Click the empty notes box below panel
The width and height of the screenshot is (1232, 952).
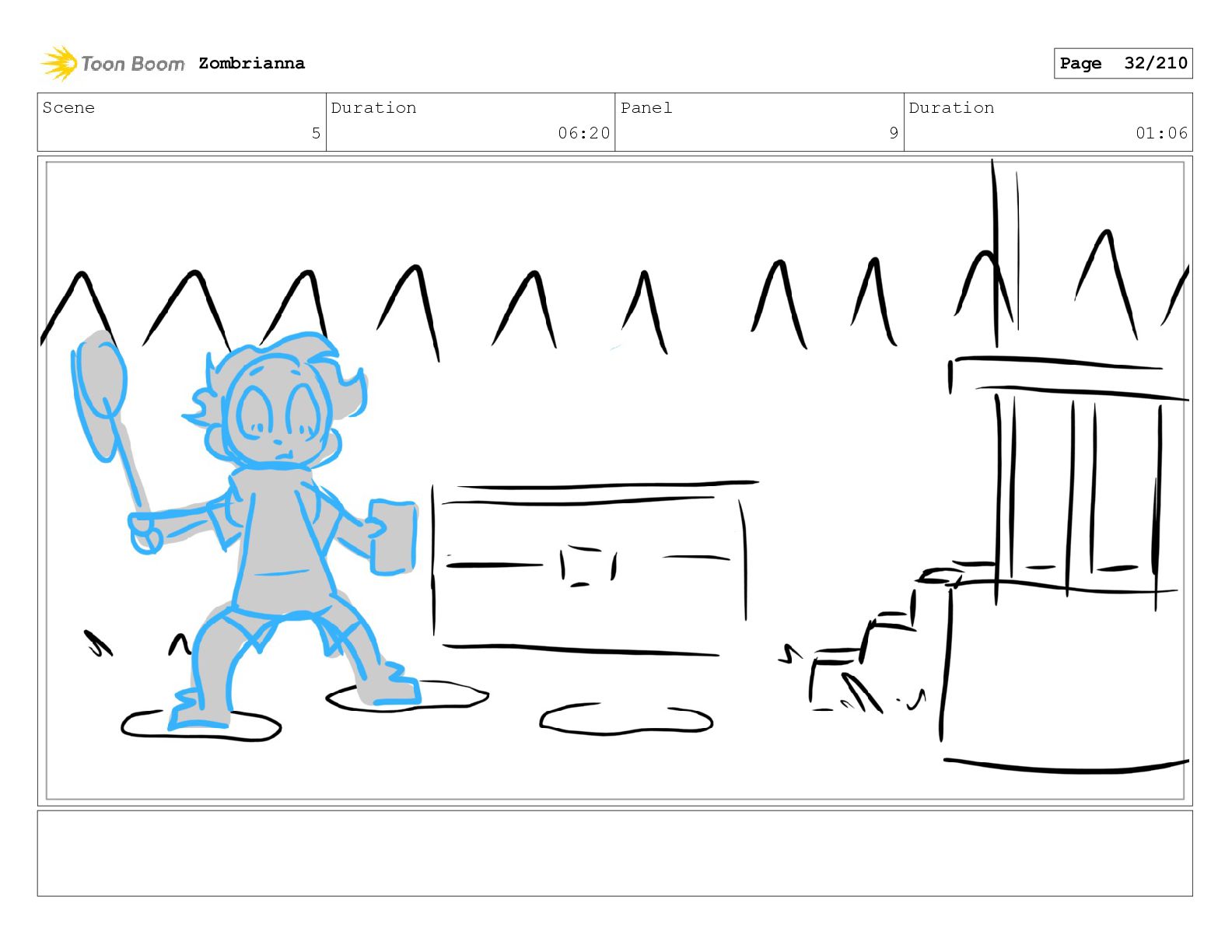[x=614, y=853]
